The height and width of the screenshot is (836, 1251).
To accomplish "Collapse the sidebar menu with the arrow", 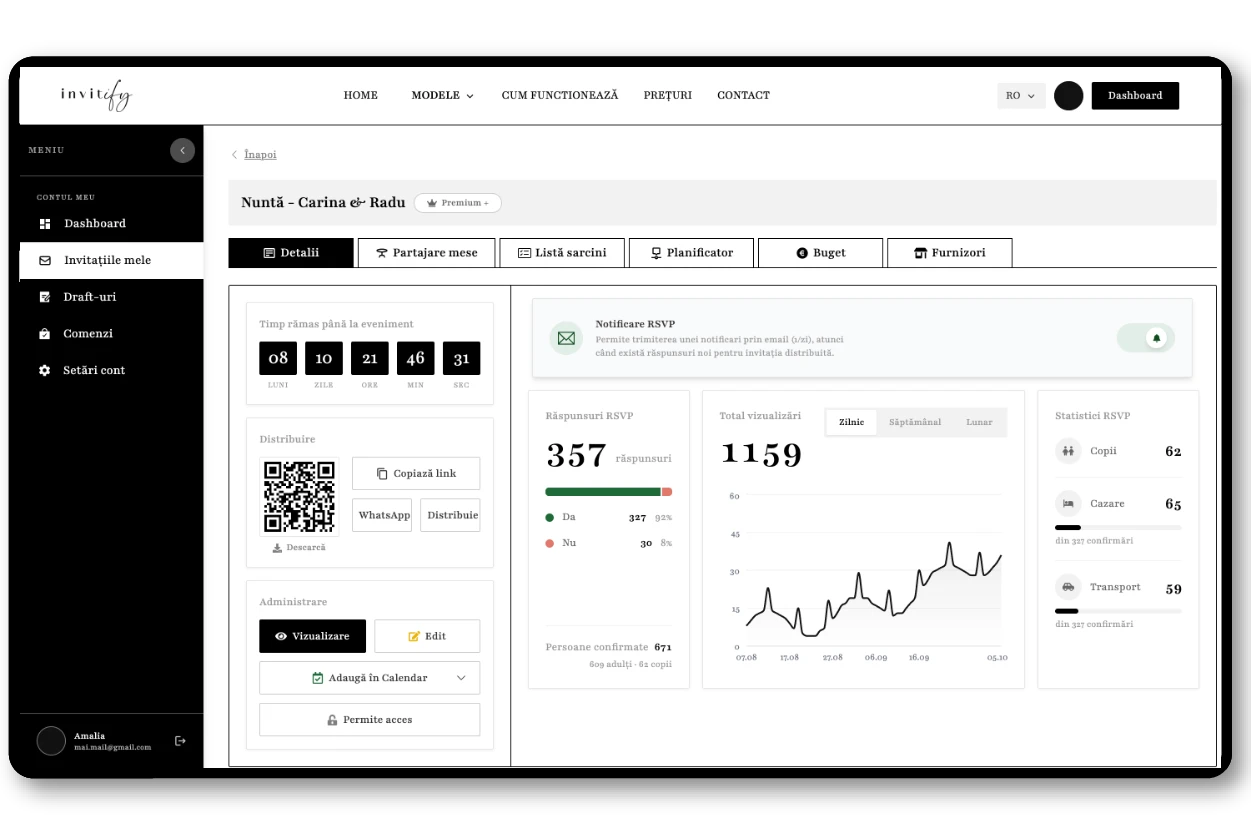I will (x=182, y=150).
